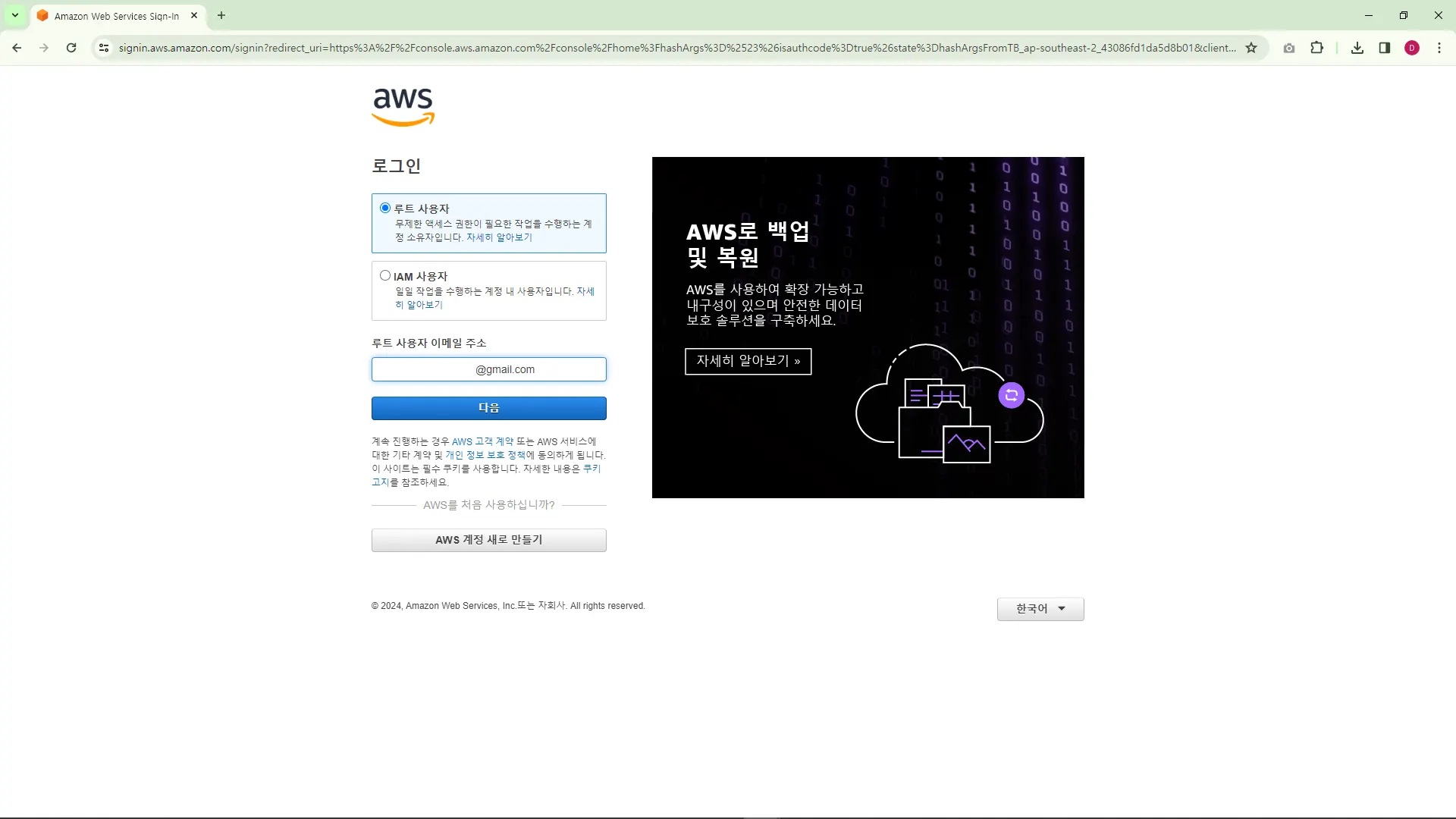1456x819 pixels.
Task: Click the AWS logo
Action: (403, 106)
